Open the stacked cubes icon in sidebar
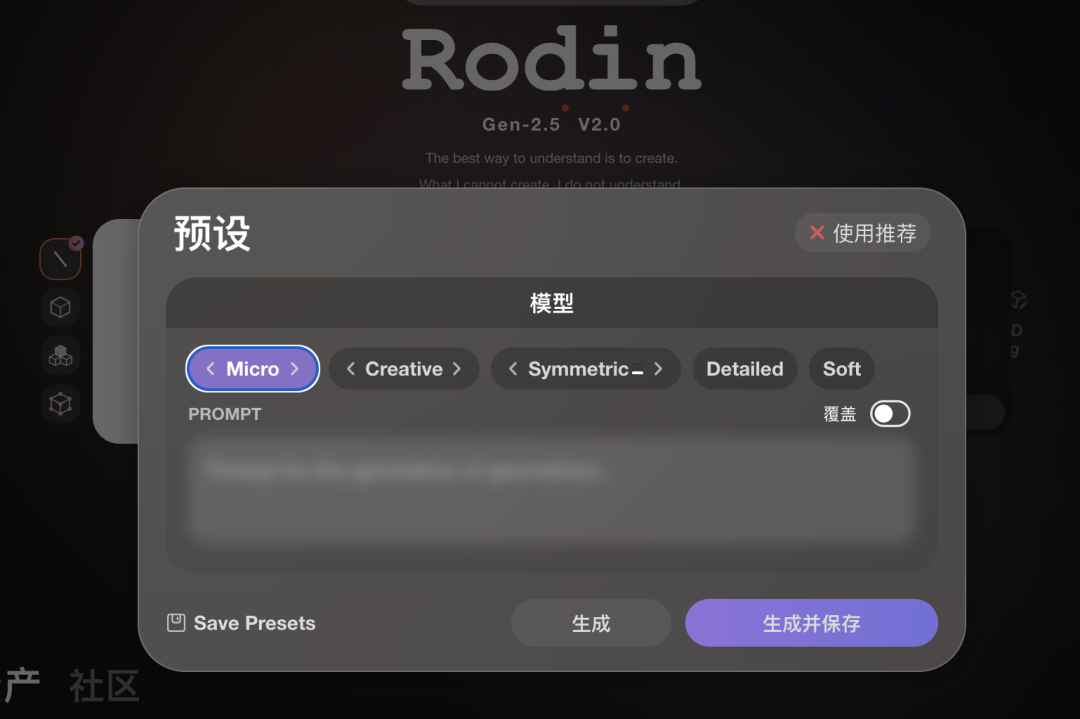 [60, 355]
